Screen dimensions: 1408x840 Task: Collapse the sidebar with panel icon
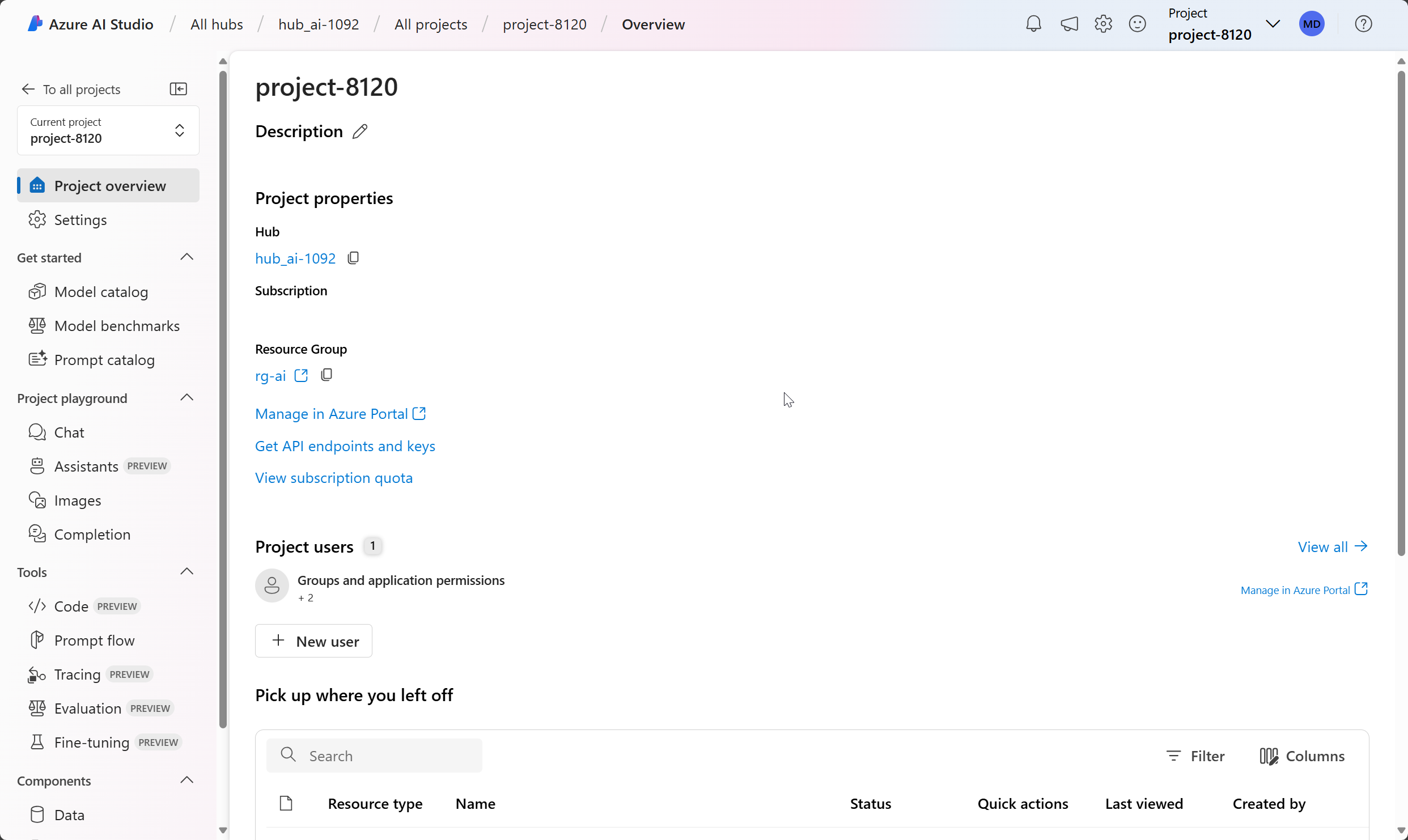coord(179,89)
